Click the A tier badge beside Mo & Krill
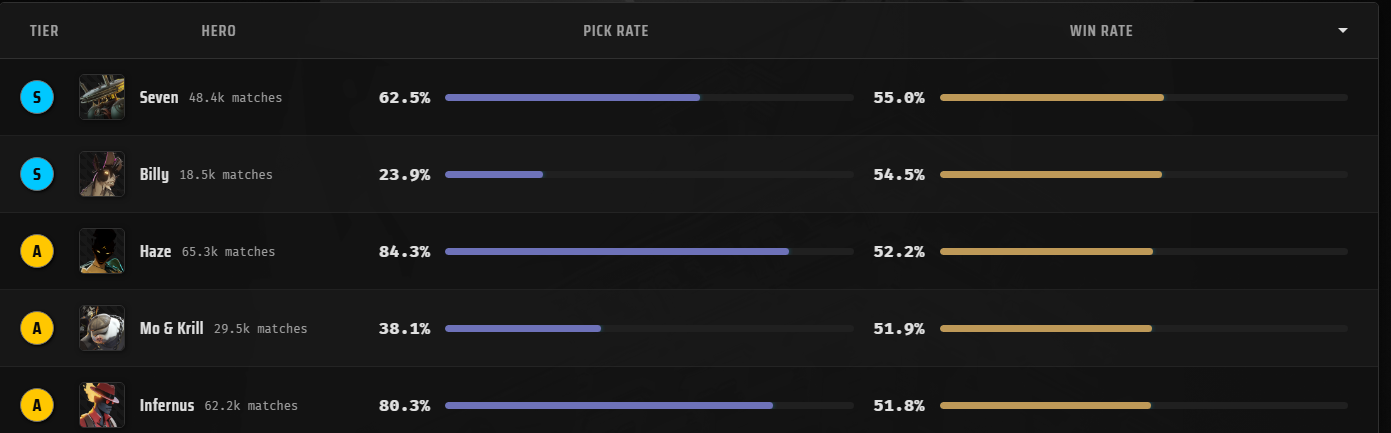Screen dimensions: 1391x433 (37, 328)
